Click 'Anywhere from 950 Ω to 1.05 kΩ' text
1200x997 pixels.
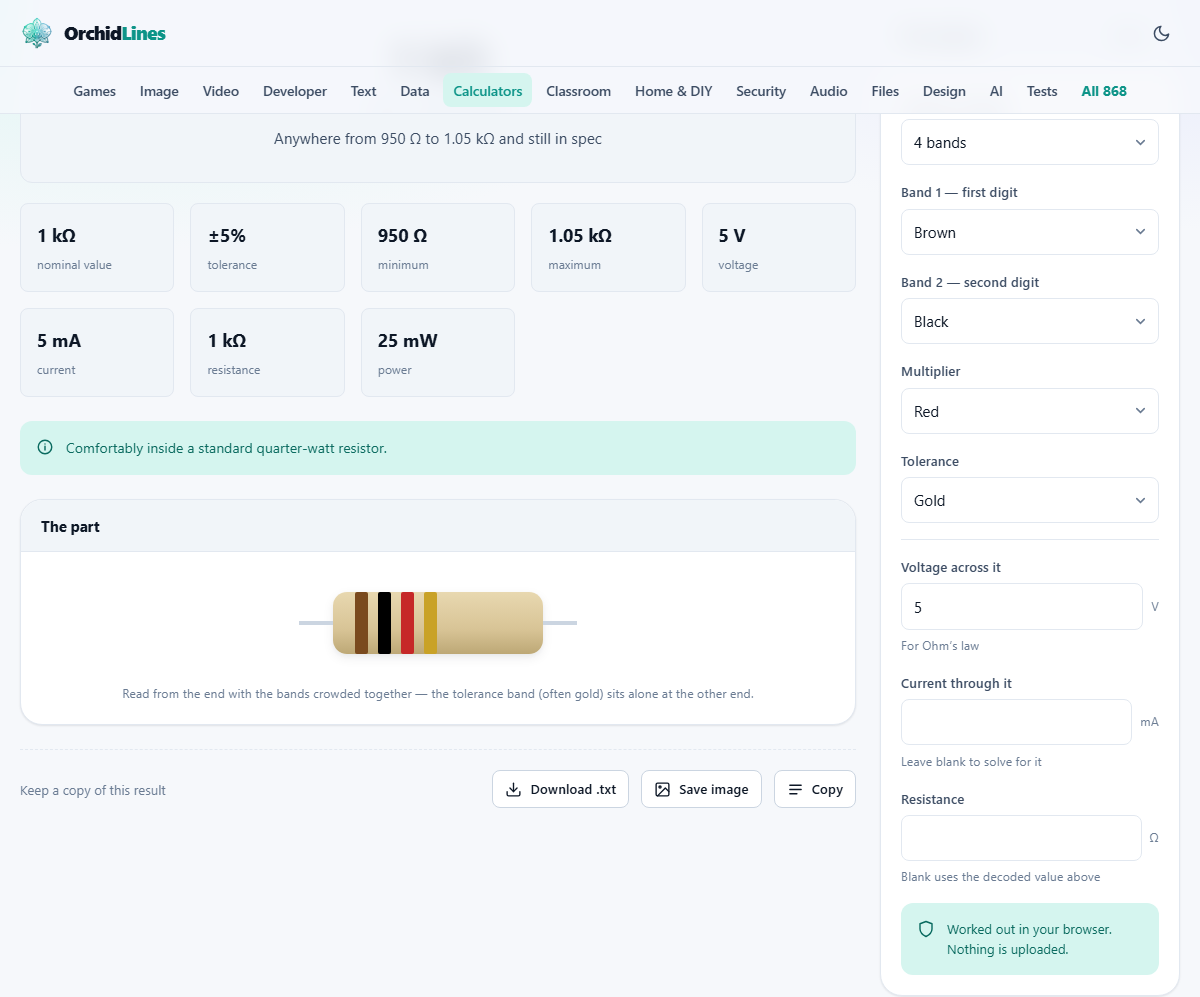(438, 139)
